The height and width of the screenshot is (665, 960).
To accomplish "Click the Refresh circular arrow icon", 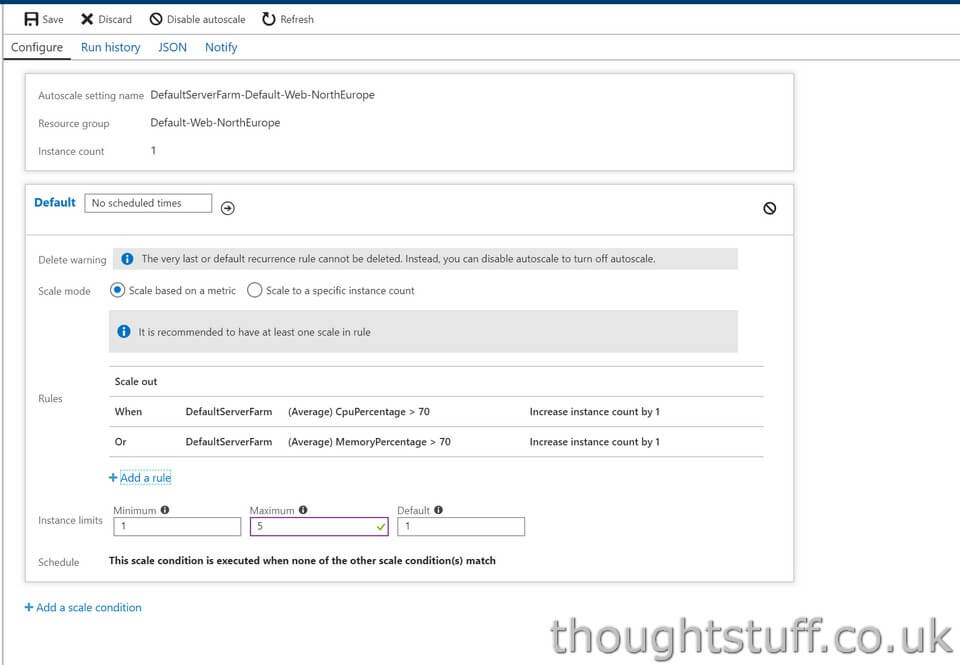I will point(269,19).
